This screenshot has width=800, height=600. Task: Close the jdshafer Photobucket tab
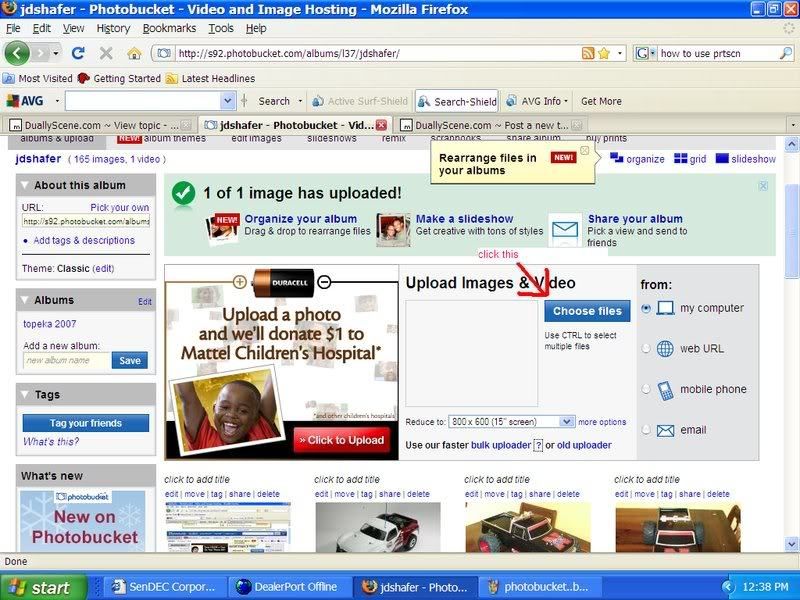tap(381, 125)
